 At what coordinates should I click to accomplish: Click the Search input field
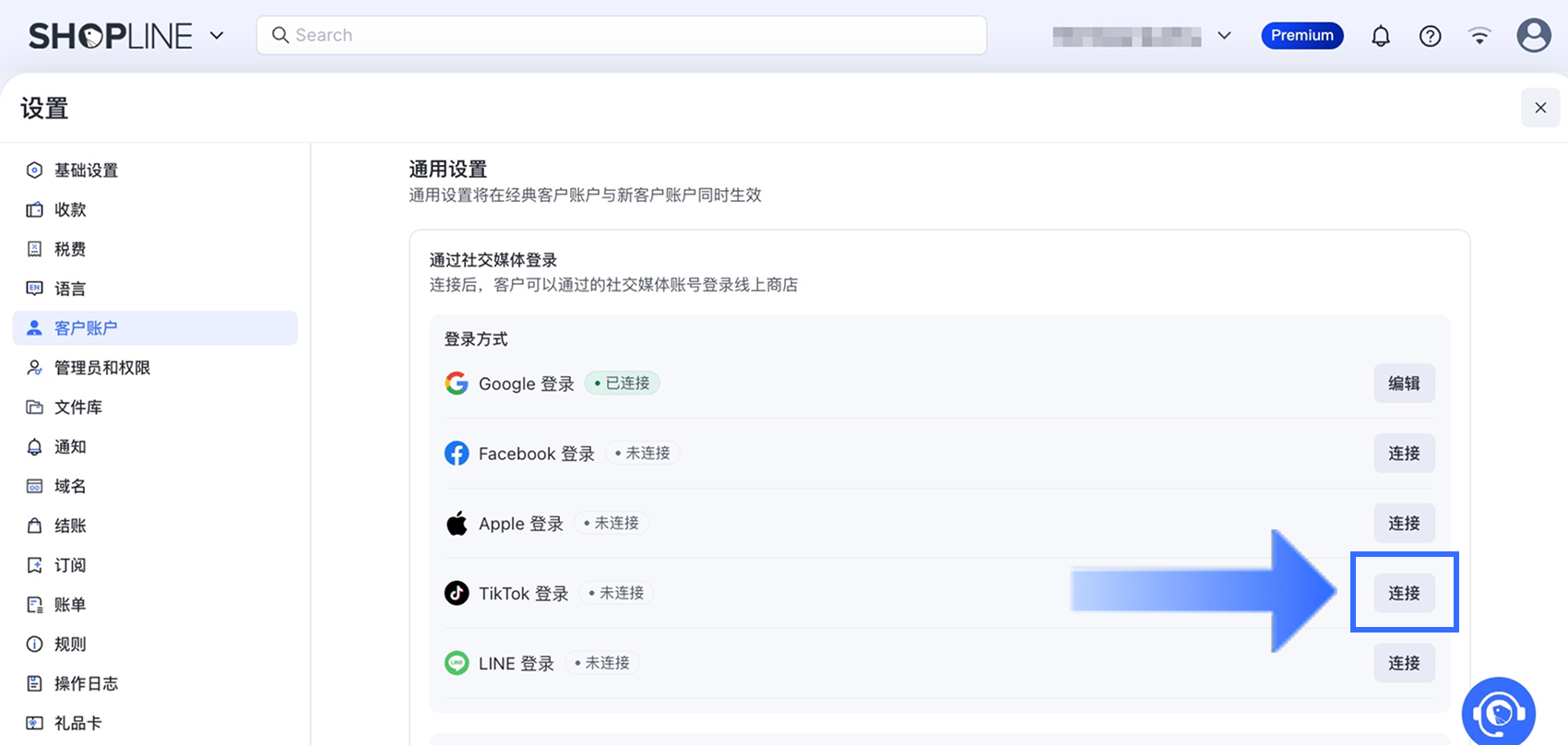[x=622, y=35]
